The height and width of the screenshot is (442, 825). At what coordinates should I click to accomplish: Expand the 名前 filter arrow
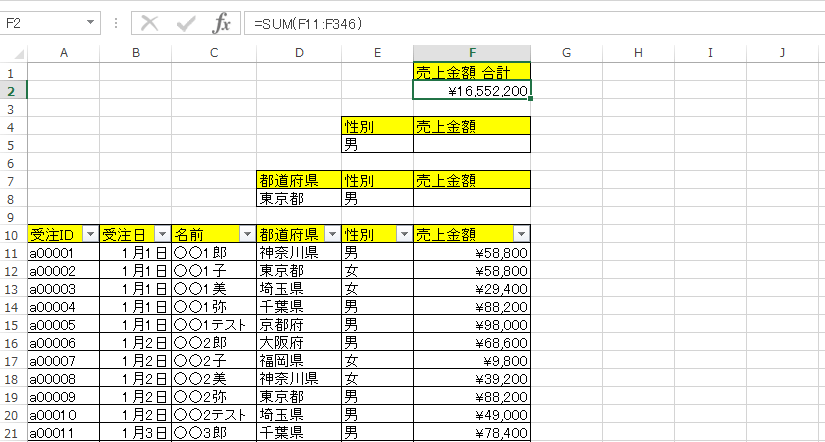pyautogui.click(x=246, y=234)
